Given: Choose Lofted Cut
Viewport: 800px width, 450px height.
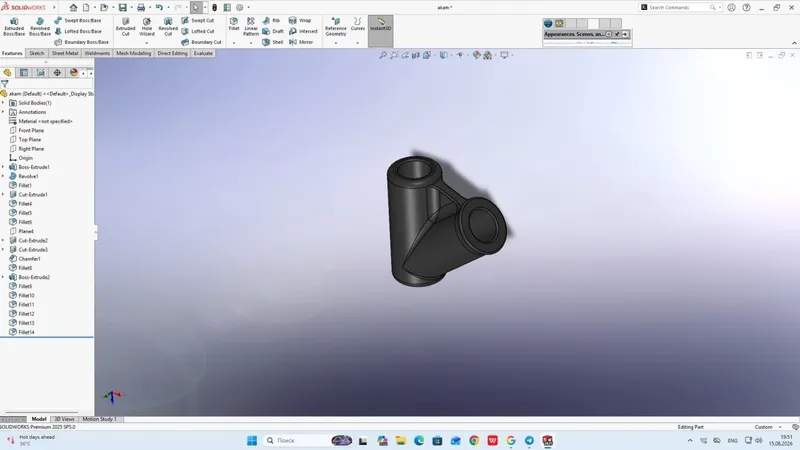Looking at the screenshot, I should coord(197,31).
